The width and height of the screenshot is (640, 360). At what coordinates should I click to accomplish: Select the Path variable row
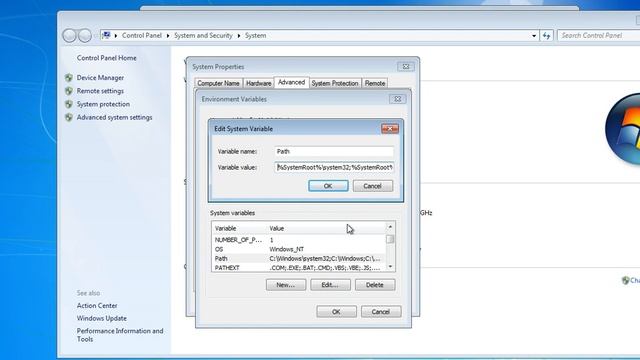(x=299, y=258)
